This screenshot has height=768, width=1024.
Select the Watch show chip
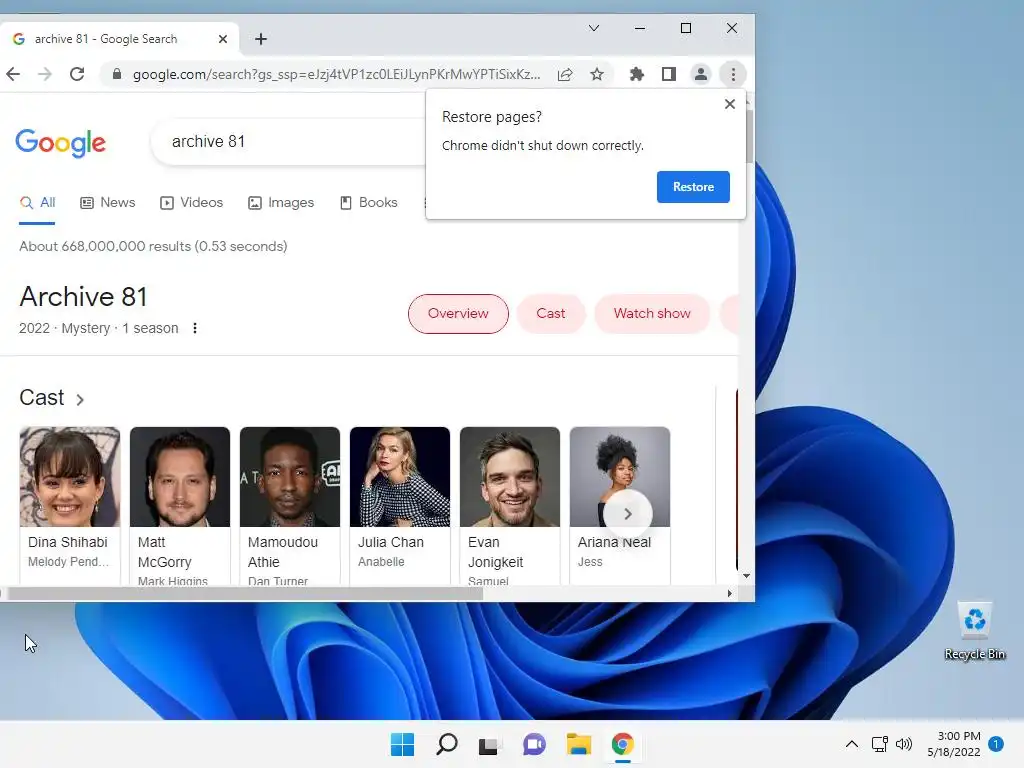[x=652, y=313]
